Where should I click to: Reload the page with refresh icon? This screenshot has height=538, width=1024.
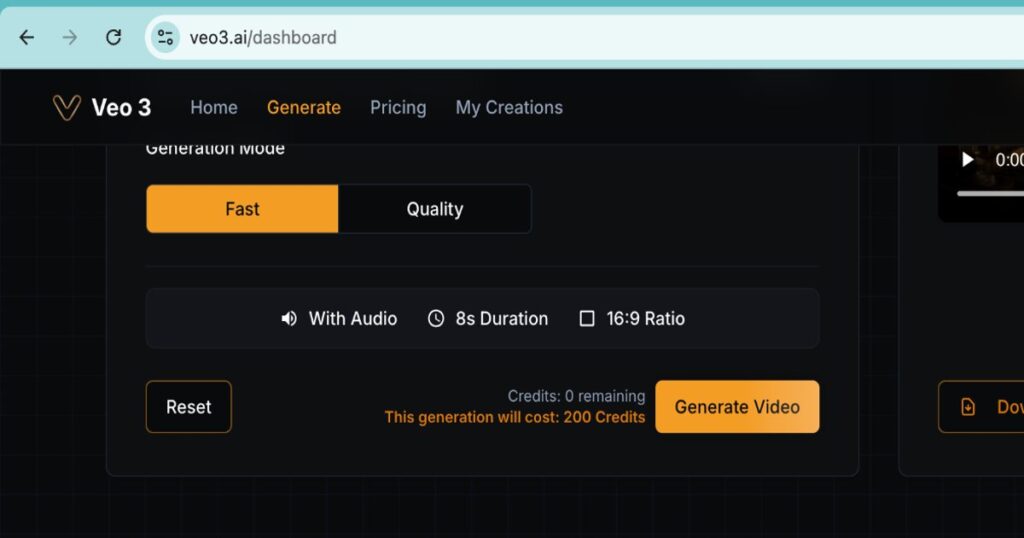[114, 38]
